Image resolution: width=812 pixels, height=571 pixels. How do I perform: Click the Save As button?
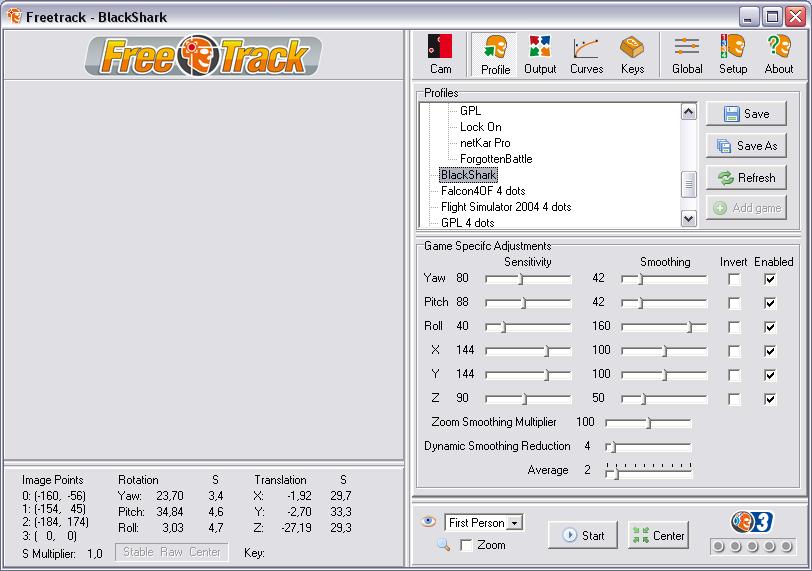pyautogui.click(x=746, y=145)
